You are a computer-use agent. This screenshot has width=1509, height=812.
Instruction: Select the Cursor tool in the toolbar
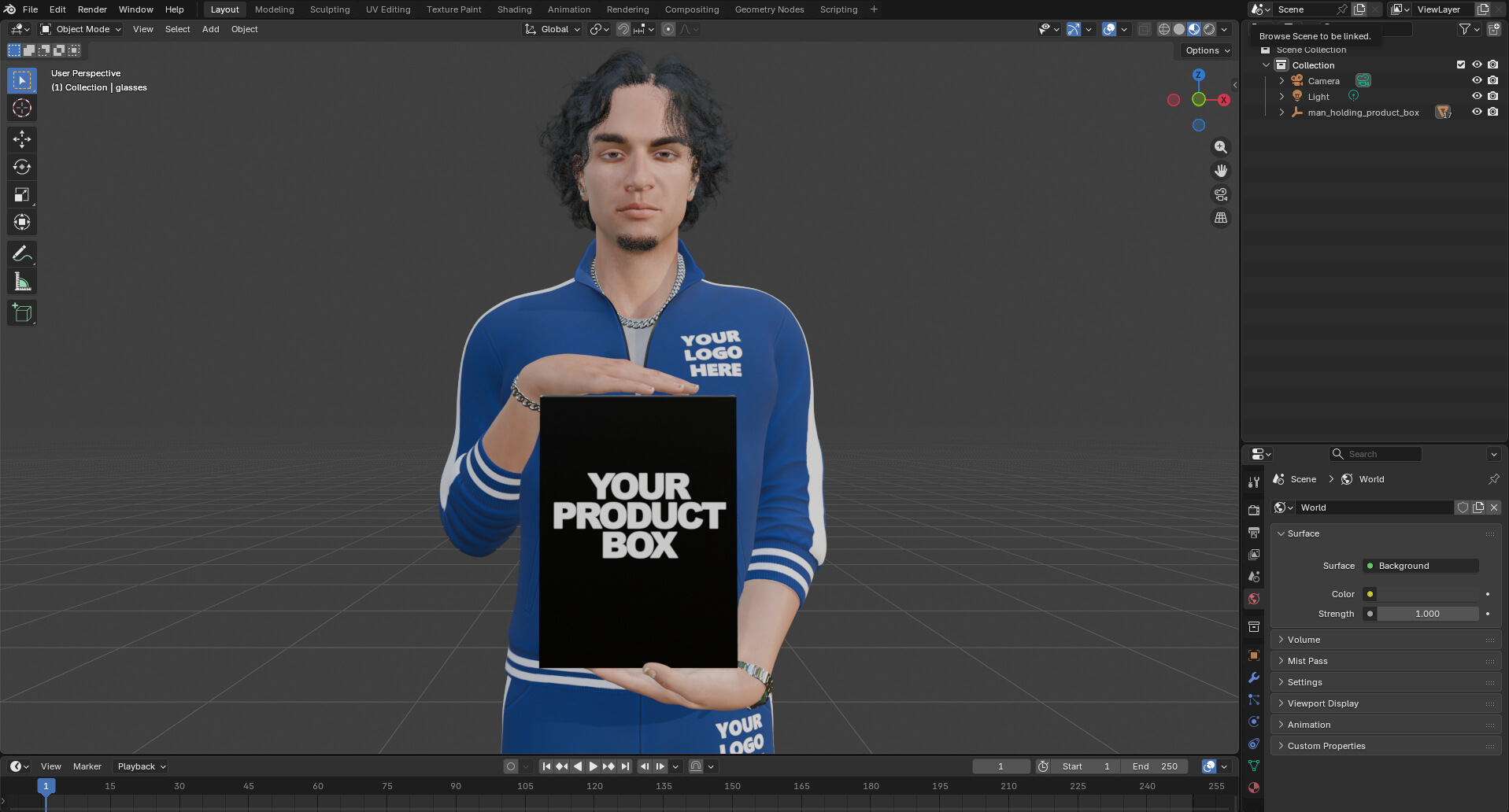22,108
